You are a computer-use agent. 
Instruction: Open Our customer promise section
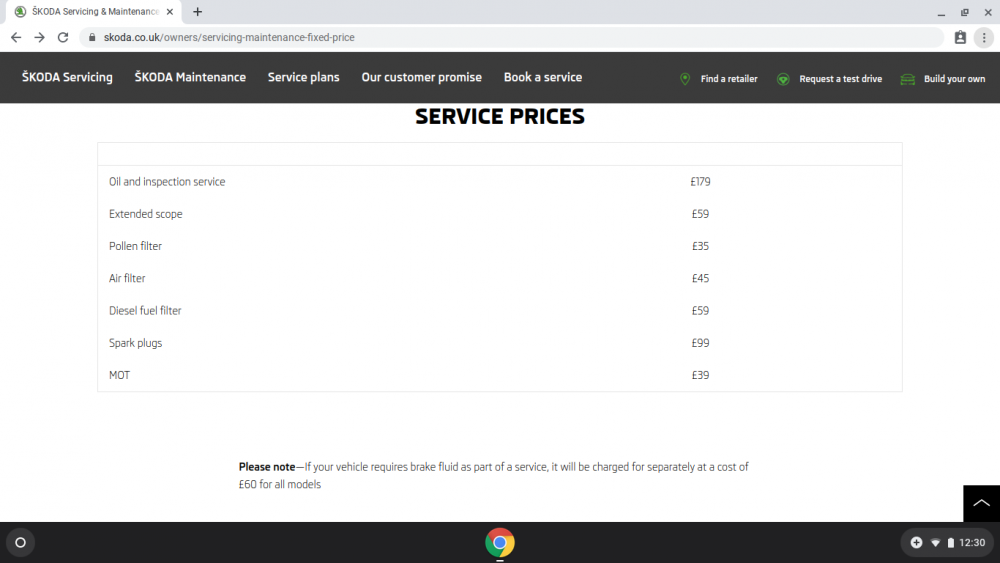tap(422, 77)
